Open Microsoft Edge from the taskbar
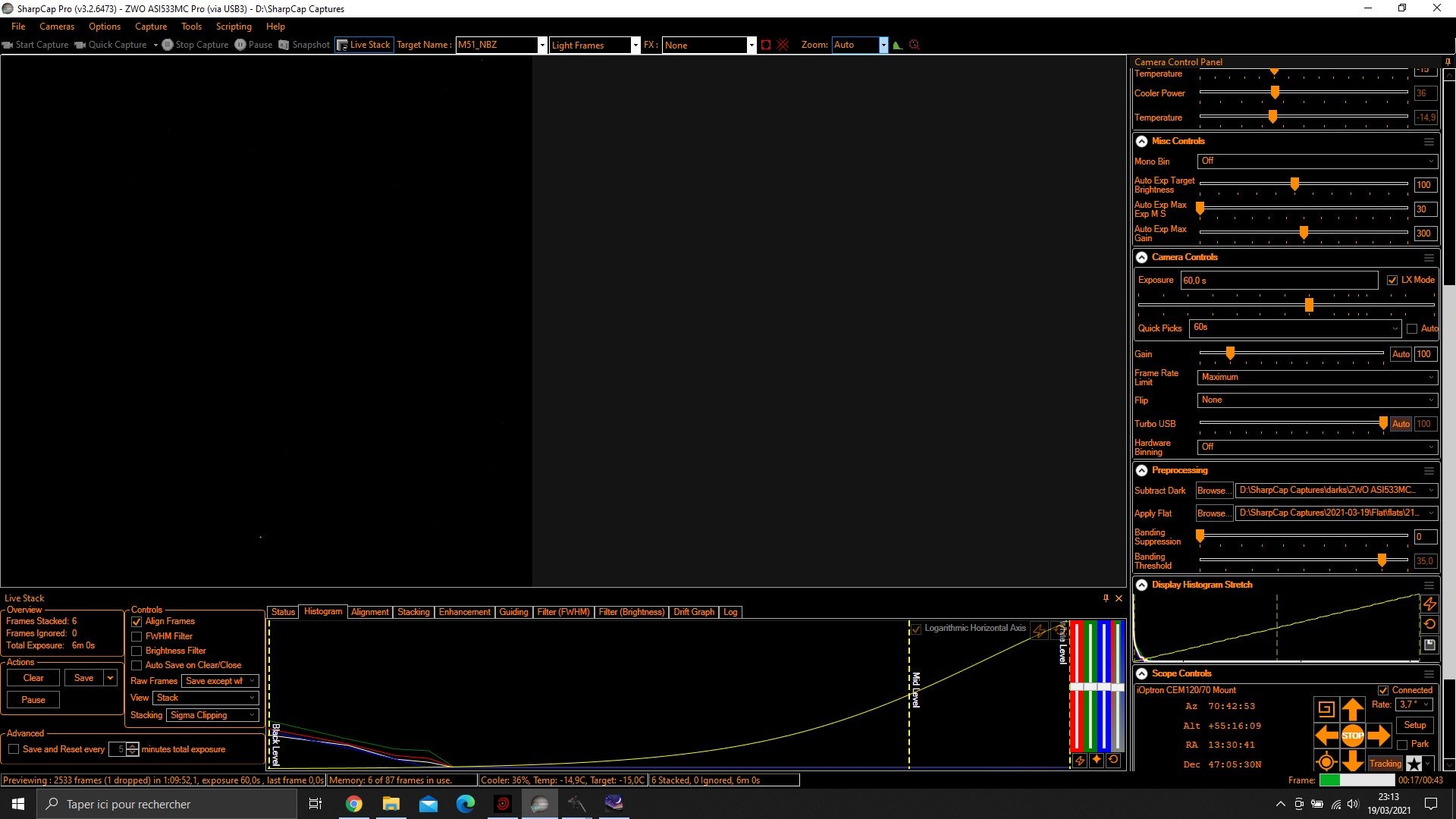The width and height of the screenshot is (1456, 819). tap(465, 804)
